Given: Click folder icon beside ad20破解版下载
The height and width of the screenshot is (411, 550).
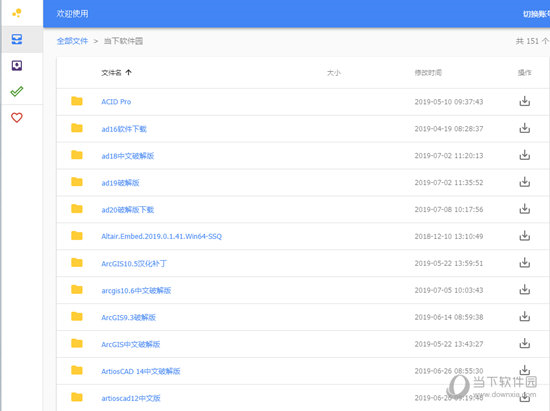Looking at the screenshot, I should (x=76, y=209).
